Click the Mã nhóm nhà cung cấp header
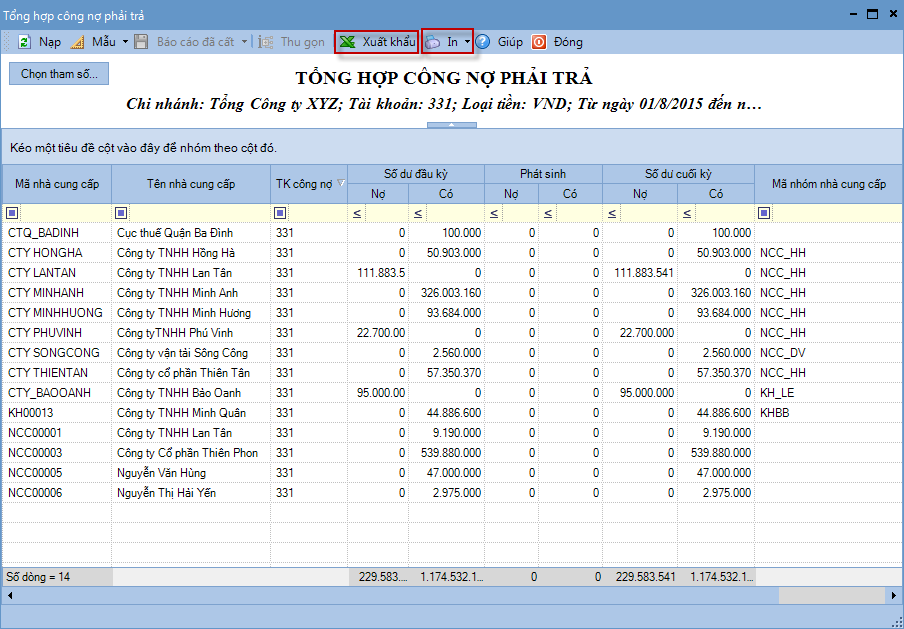Screen dimensions: 904x629 click(x=828, y=184)
